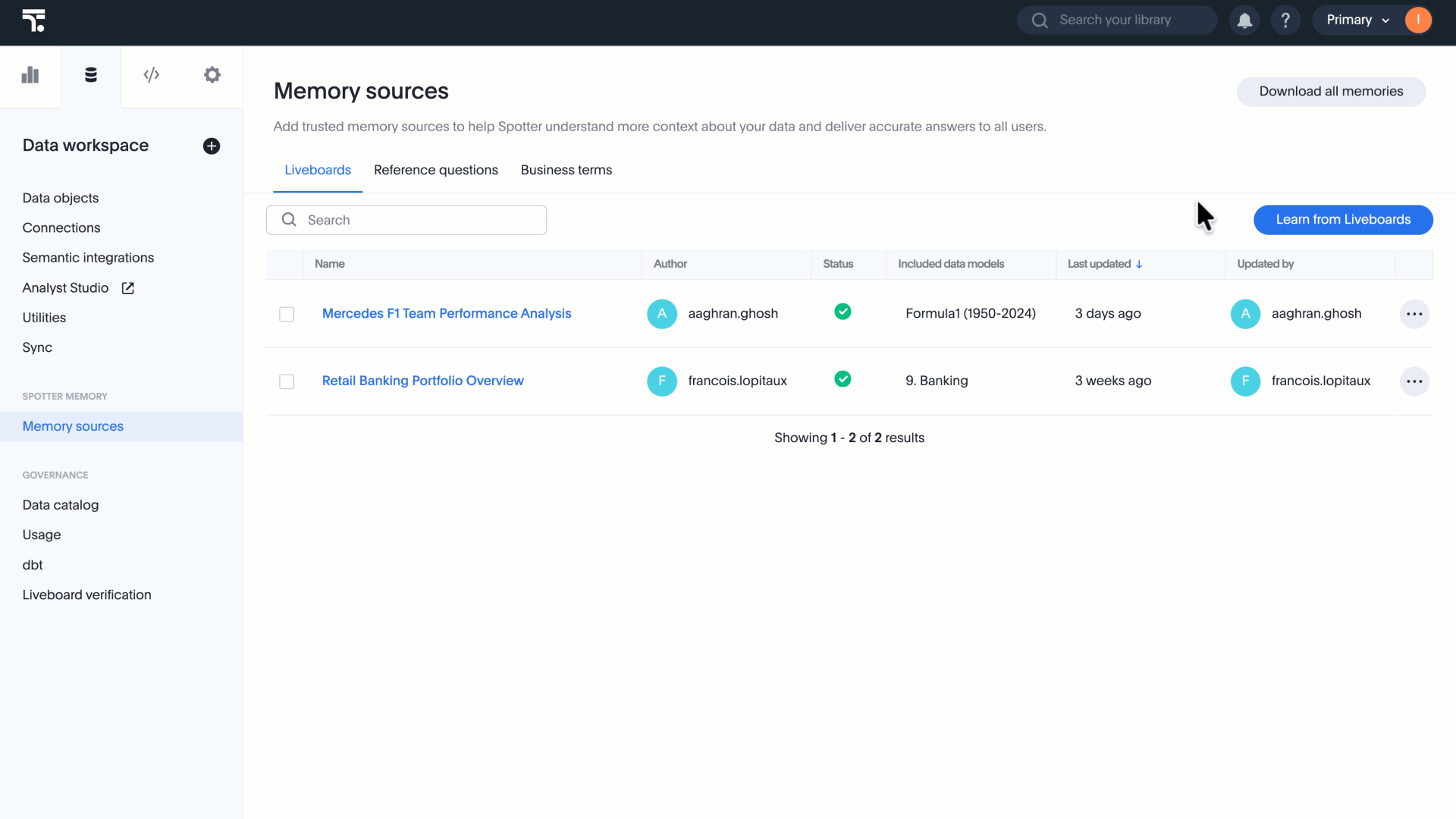Screen dimensions: 1456x819
Task: Open more options for Mercedes F1 row
Action: click(1414, 314)
